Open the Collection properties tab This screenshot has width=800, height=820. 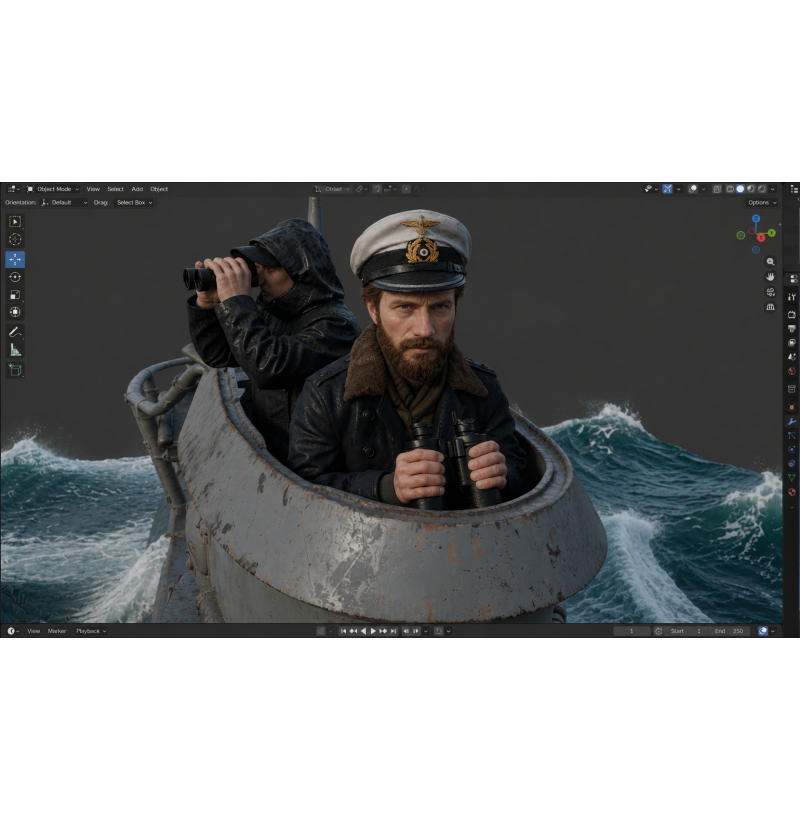[x=792, y=389]
